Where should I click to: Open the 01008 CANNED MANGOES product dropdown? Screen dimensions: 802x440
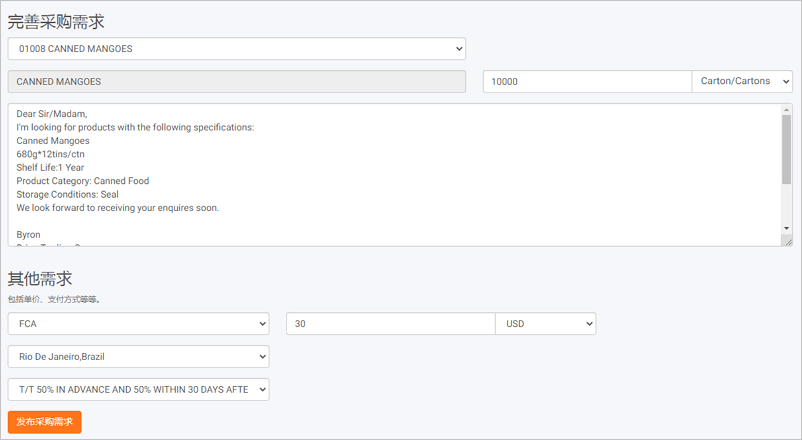(x=236, y=49)
